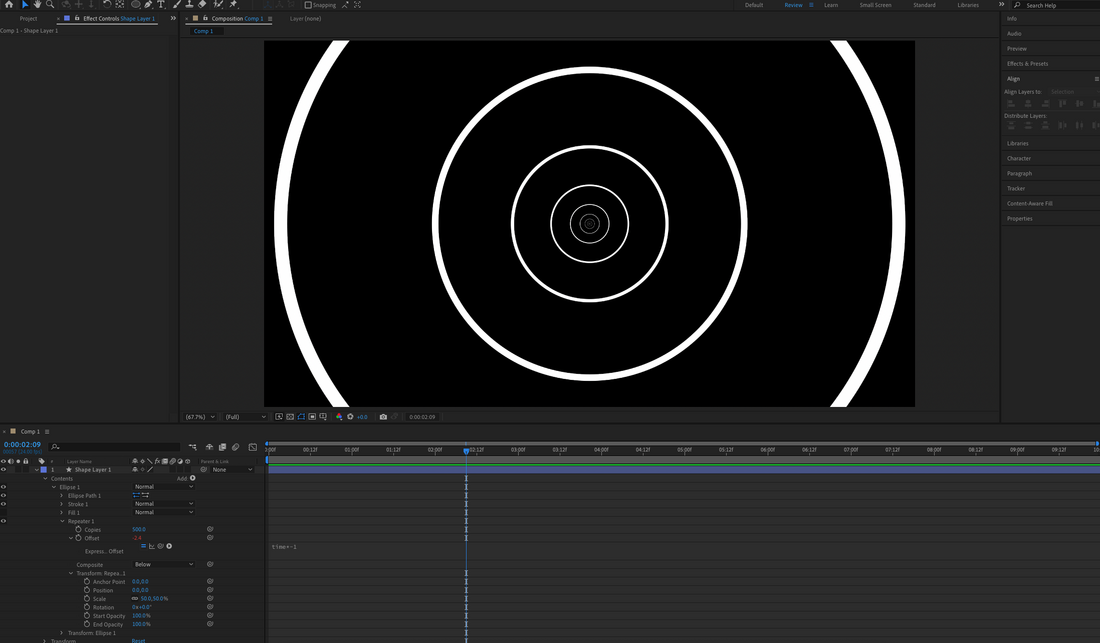This screenshot has width=1100, height=643.
Task: Hide Shape Layer 1 with eye icon
Action: [4, 469]
